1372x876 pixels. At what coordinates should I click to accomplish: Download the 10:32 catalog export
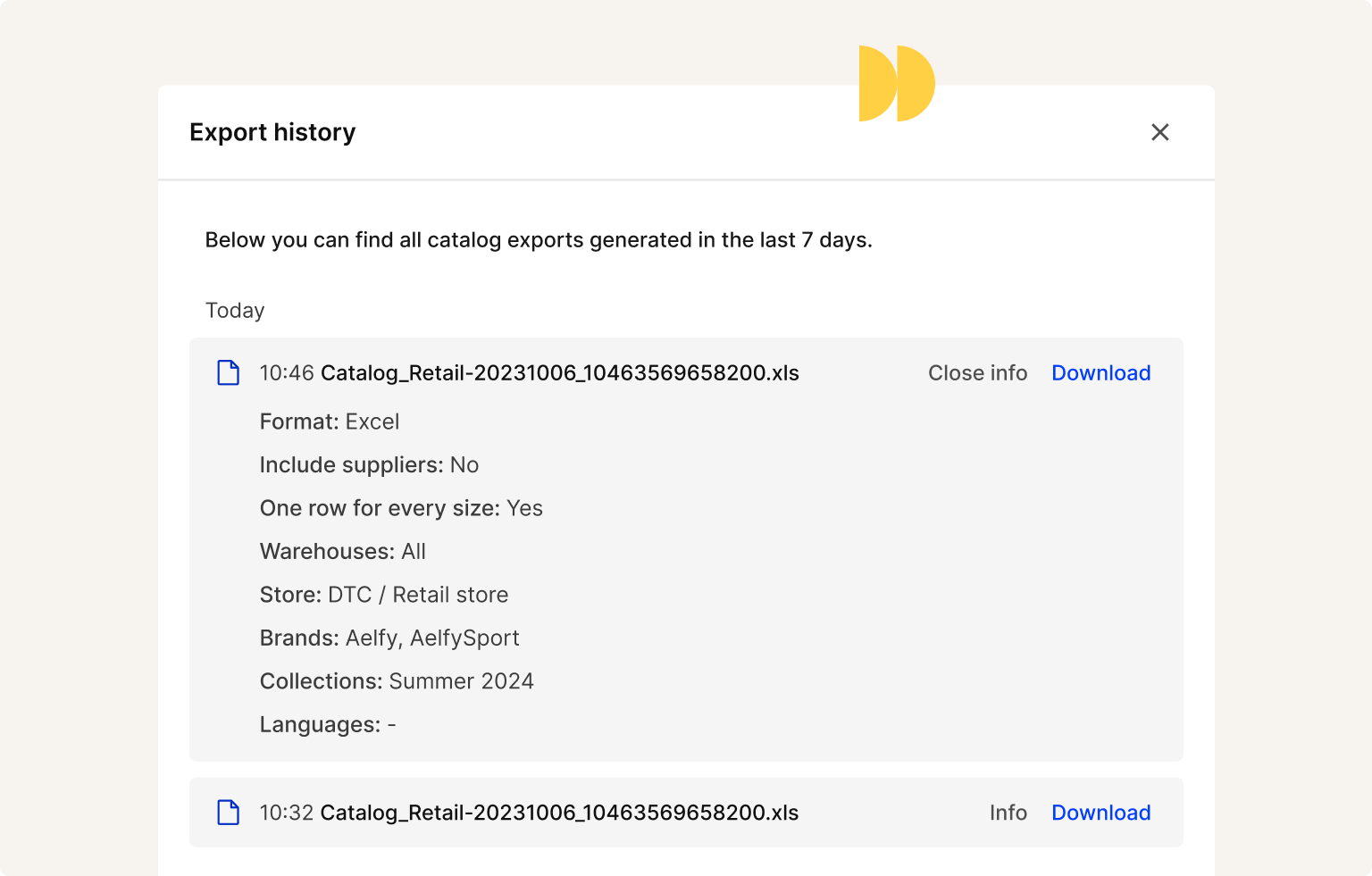1100,813
